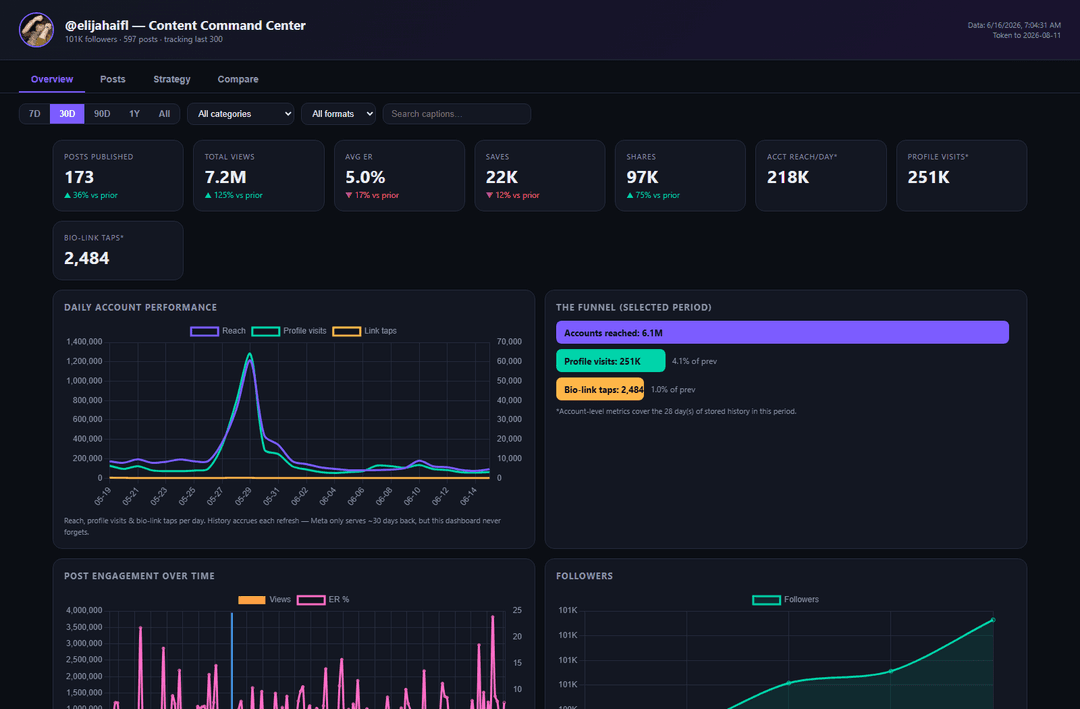Choose the 90D time range
Image resolution: width=1080 pixels, height=709 pixels.
[102, 114]
